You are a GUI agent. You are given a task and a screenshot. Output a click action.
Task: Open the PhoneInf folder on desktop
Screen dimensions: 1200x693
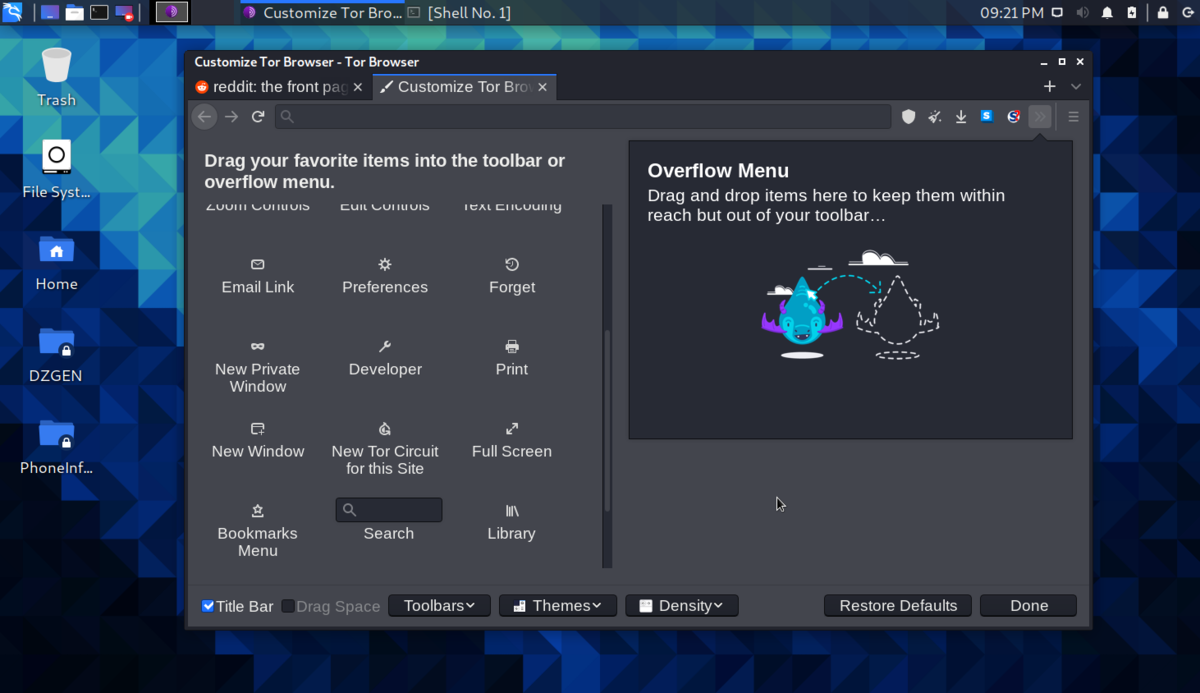point(56,446)
